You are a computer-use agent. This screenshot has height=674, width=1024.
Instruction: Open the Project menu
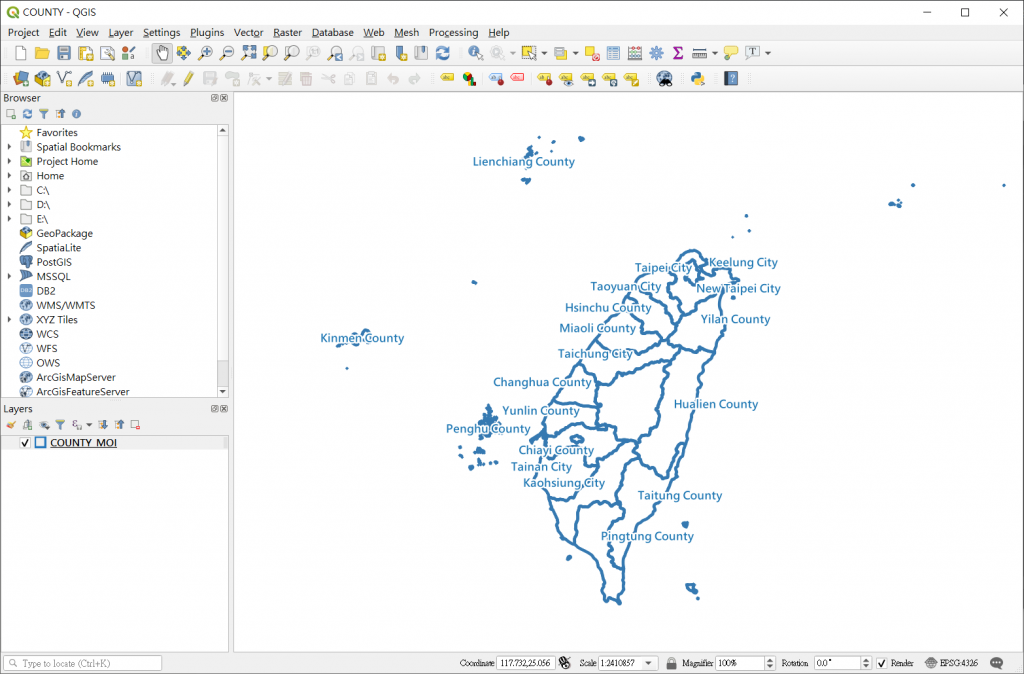(24, 32)
